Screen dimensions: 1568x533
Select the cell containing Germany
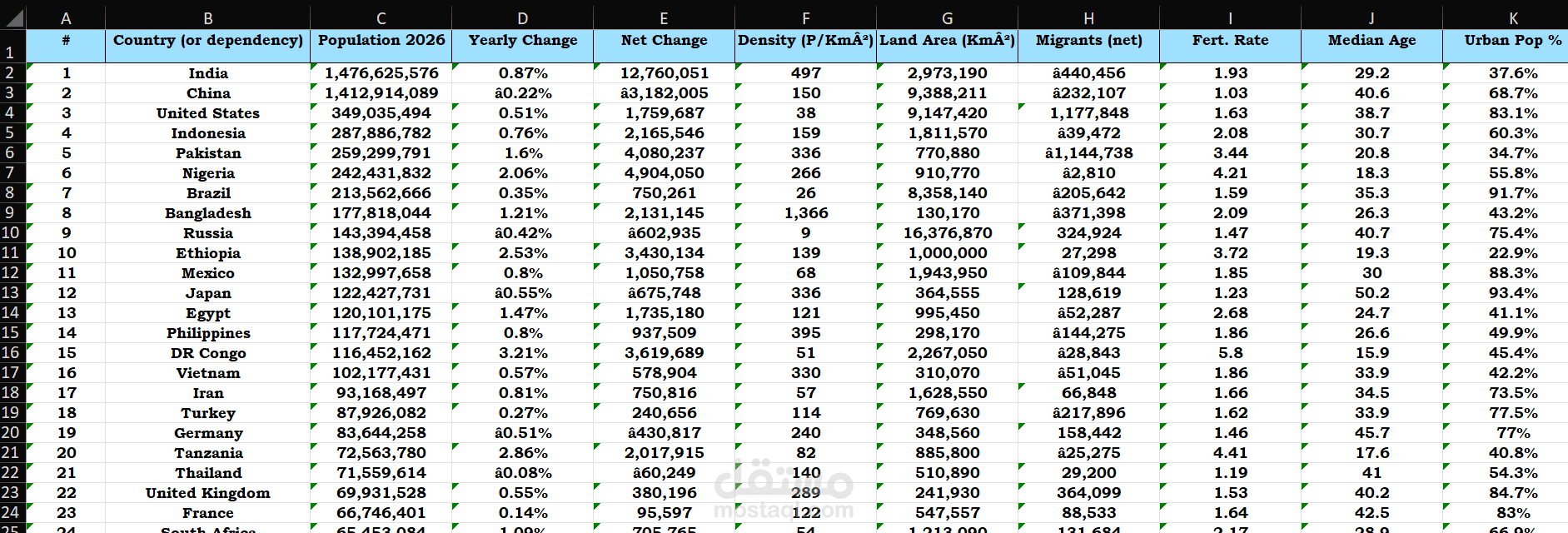click(x=207, y=433)
